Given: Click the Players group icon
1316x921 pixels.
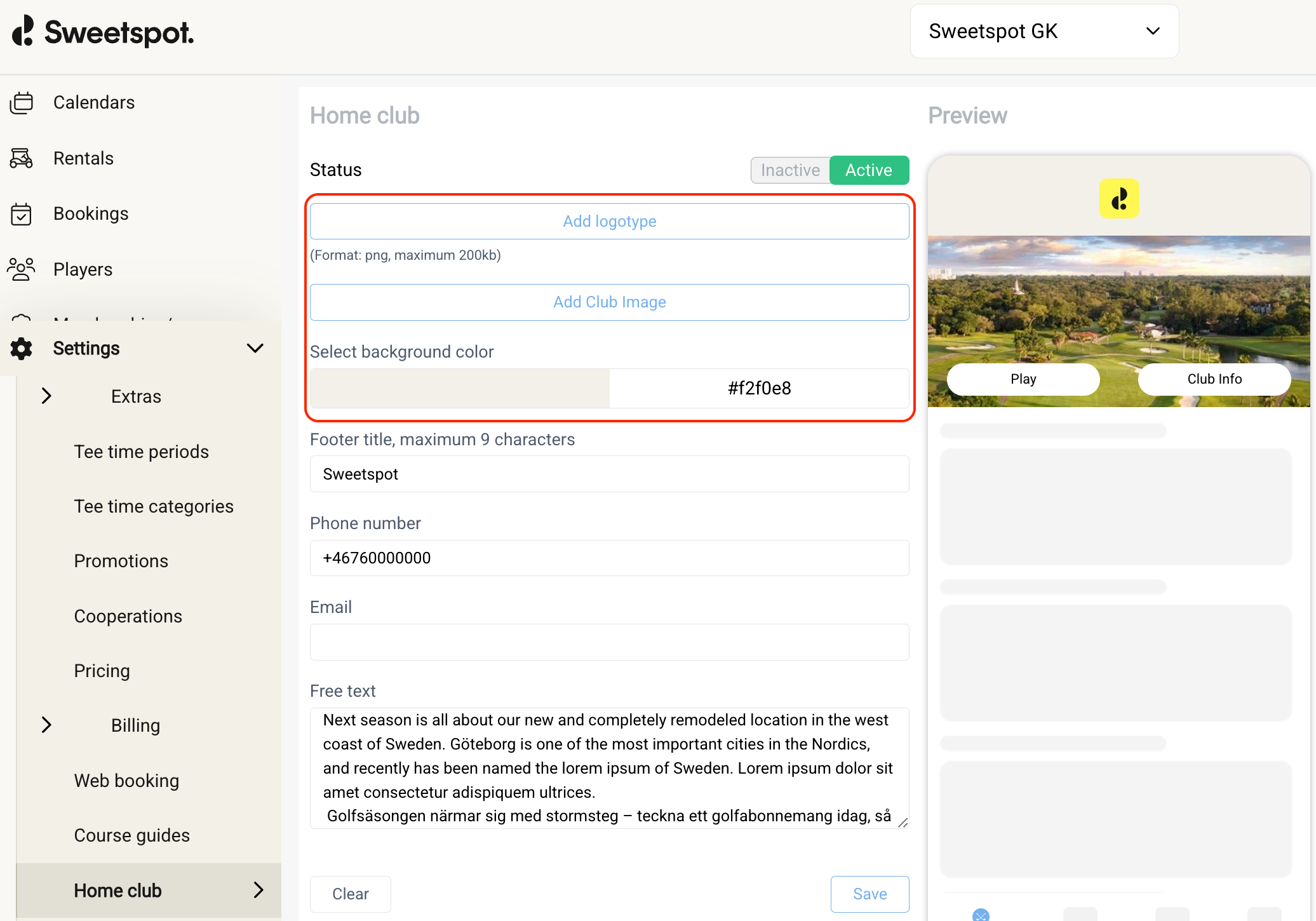Looking at the screenshot, I should pyautogui.click(x=22, y=269).
